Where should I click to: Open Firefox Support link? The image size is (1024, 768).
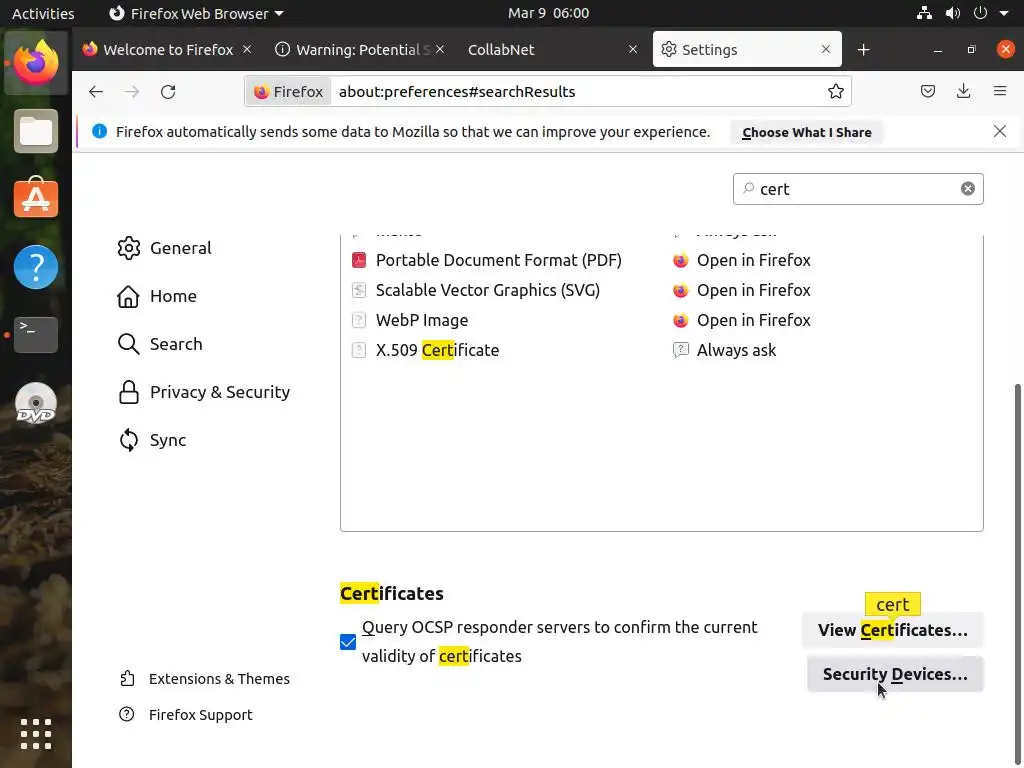pos(200,715)
